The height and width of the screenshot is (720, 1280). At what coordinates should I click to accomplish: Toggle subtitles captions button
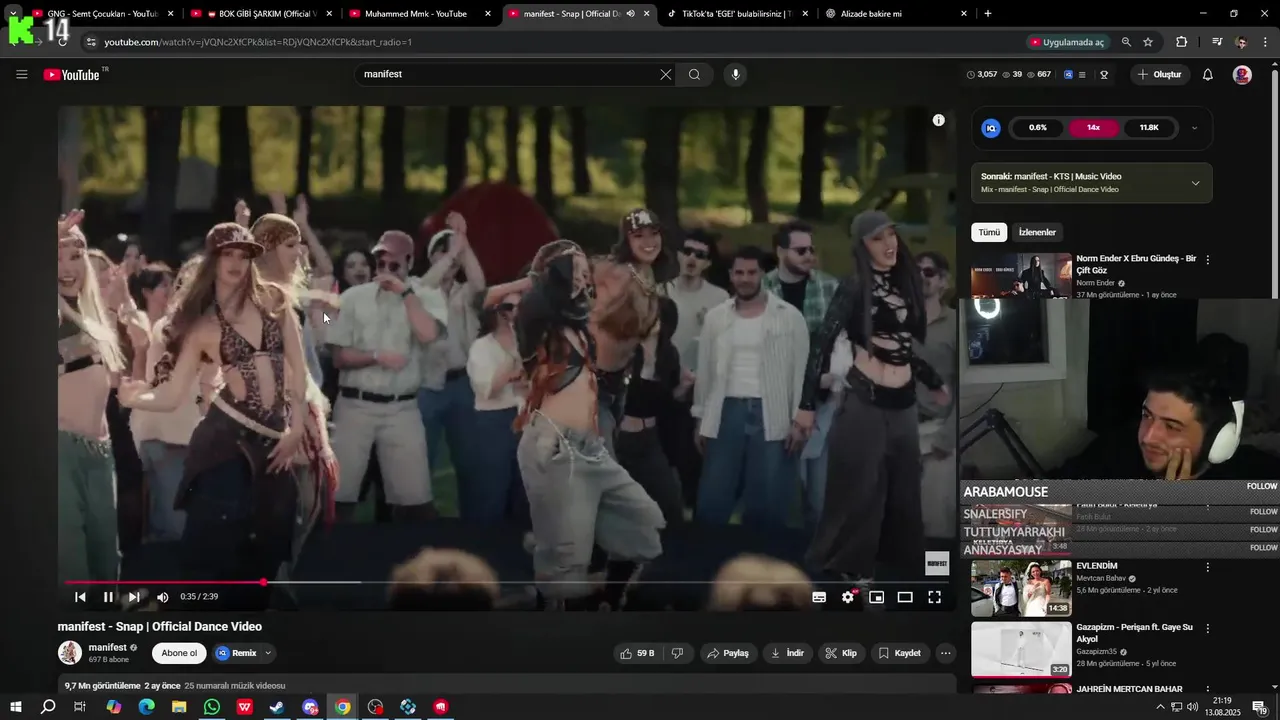[819, 597]
